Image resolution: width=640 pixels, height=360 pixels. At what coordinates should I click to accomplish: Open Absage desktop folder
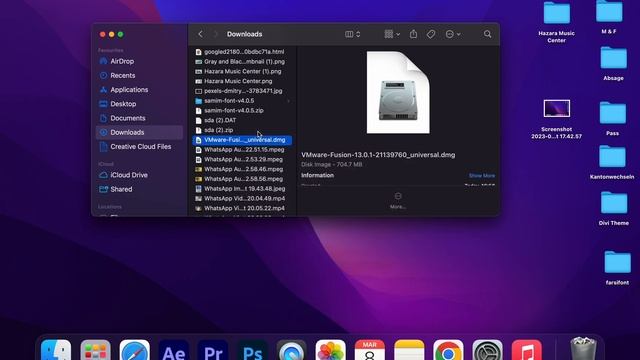point(613,64)
